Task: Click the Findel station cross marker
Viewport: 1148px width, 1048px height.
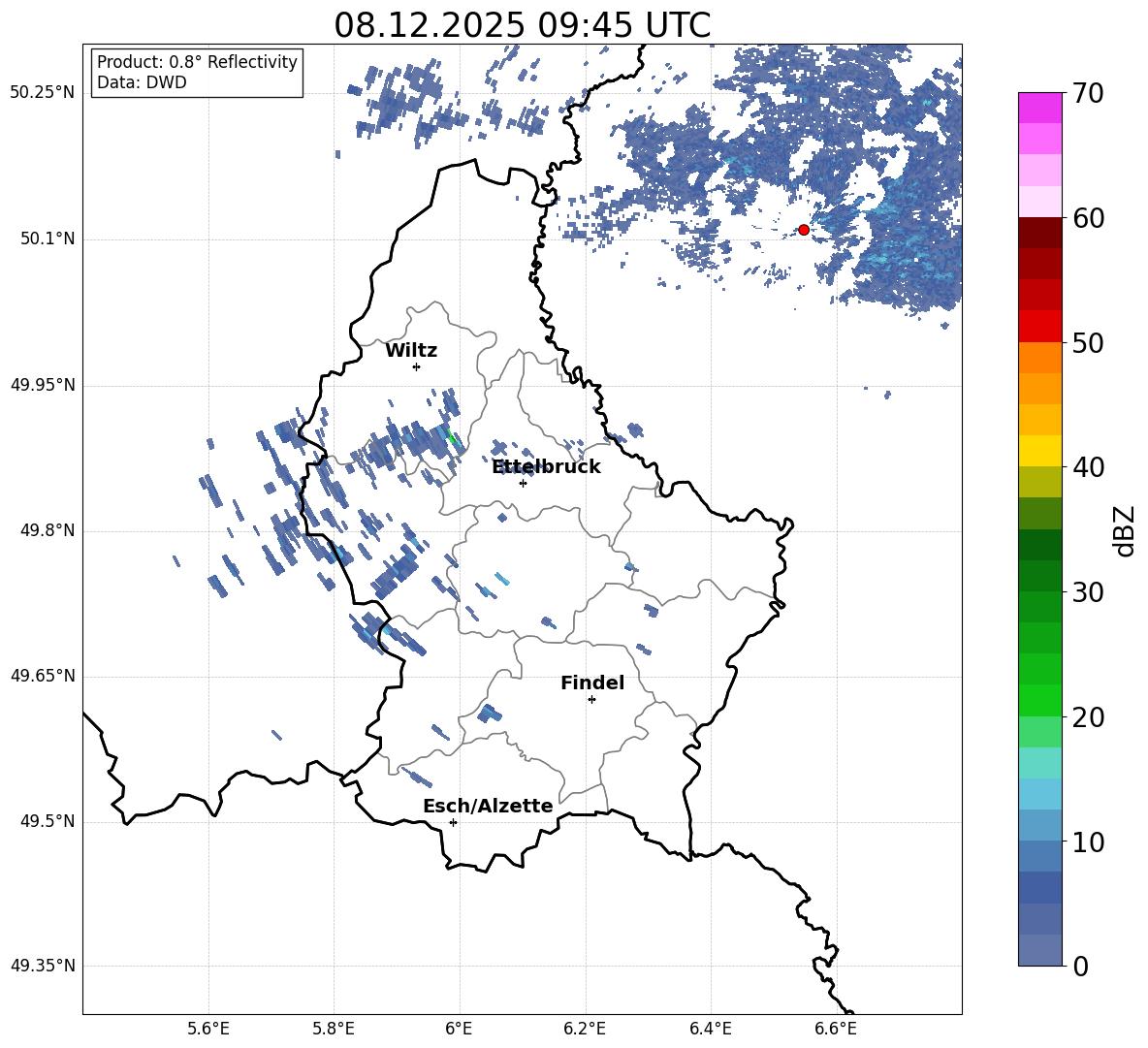Action: click(591, 700)
